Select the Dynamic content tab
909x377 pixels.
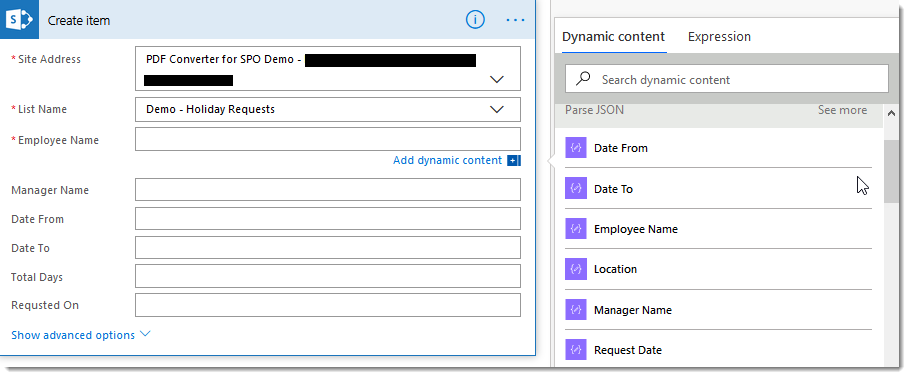click(613, 37)
